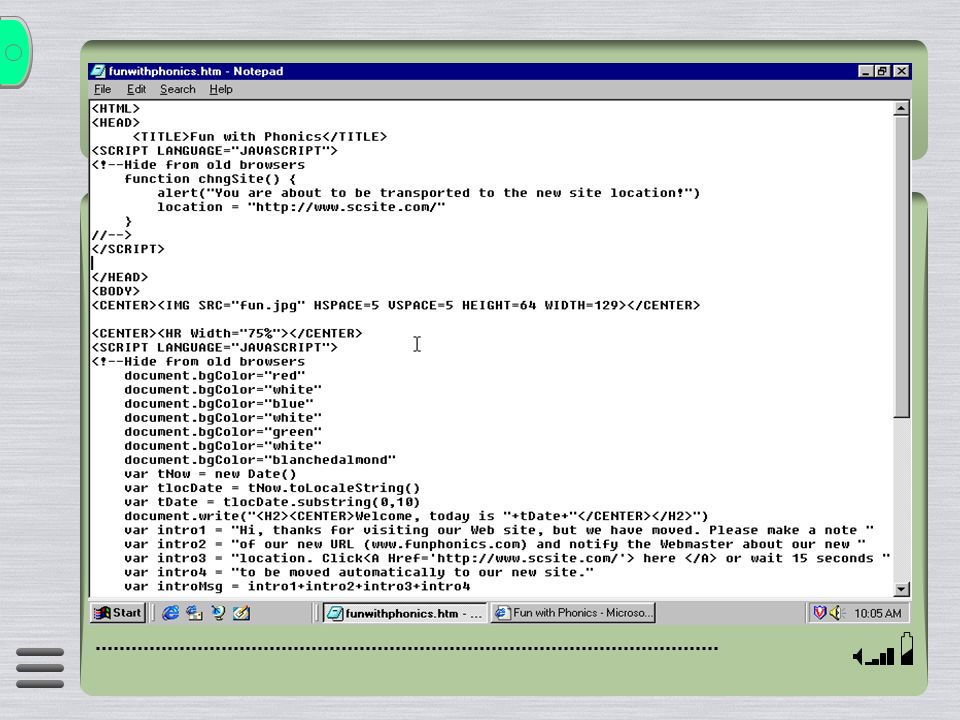Click the 'var intro3' line
960x720 pixels.
click(507, 559)
